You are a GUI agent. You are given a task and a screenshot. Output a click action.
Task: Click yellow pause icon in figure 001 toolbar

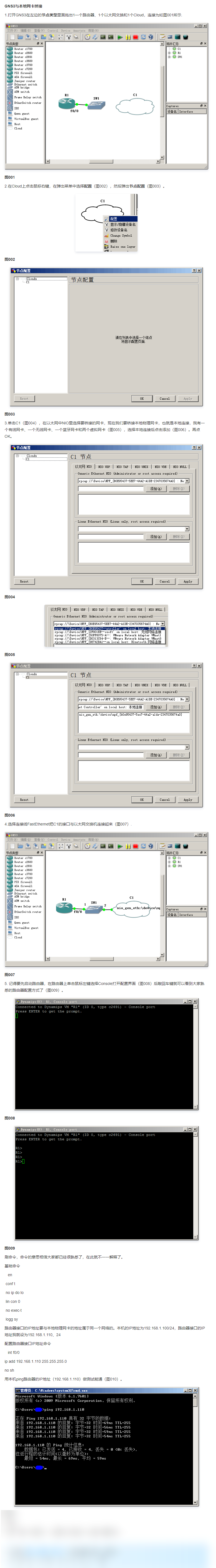tap(128, 37)
